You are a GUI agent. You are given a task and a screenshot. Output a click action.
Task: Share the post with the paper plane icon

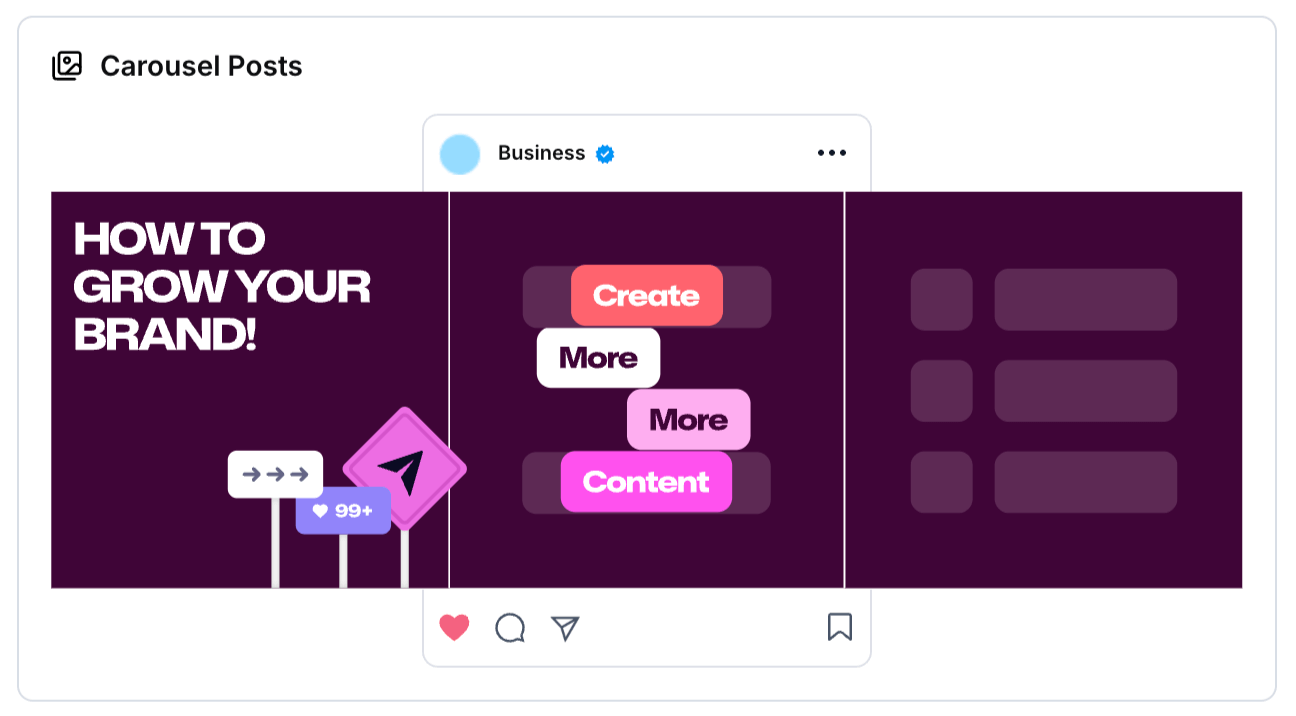tap(566, 627)
